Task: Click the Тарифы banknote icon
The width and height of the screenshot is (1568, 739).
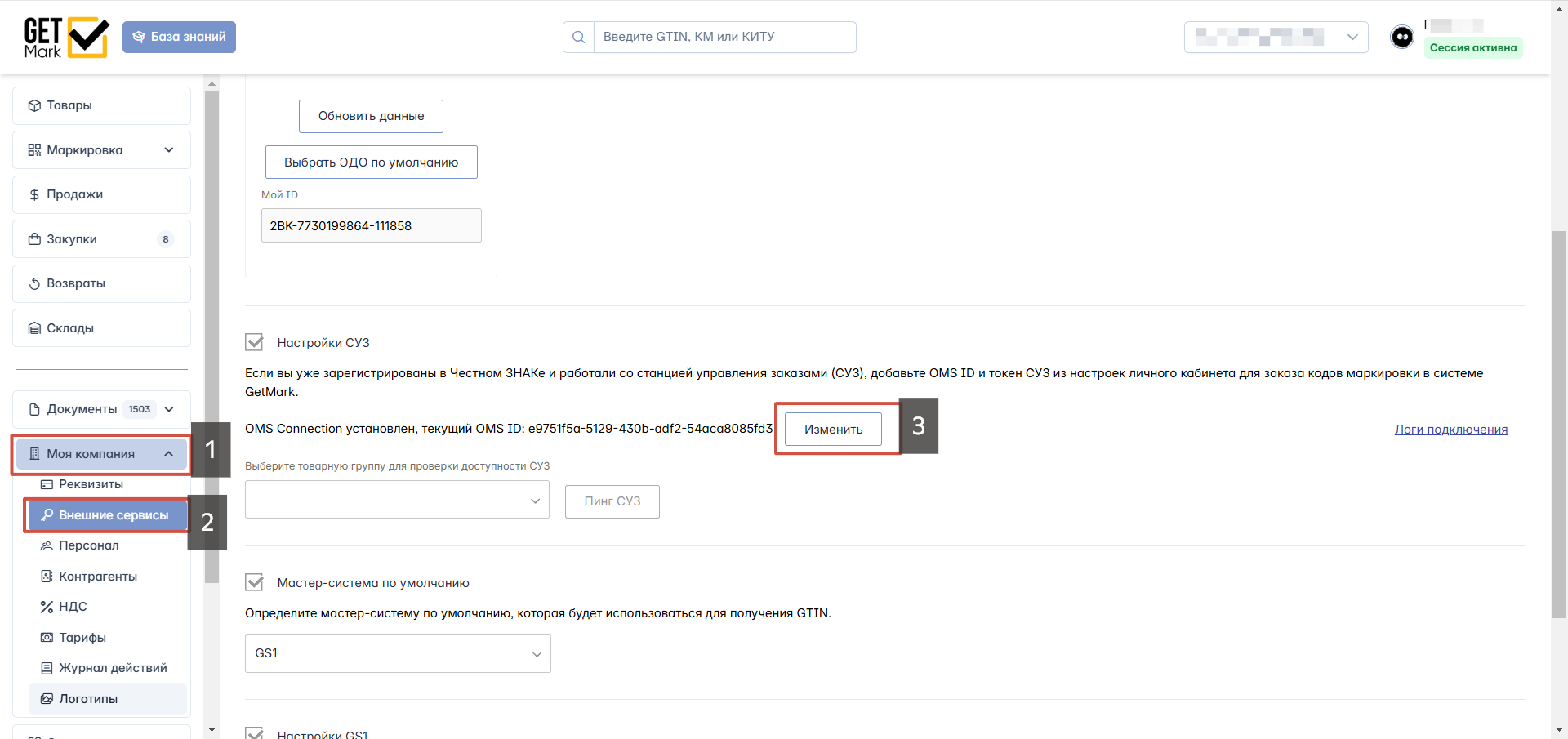Action: pyautogui.click(x=47, y=638)
